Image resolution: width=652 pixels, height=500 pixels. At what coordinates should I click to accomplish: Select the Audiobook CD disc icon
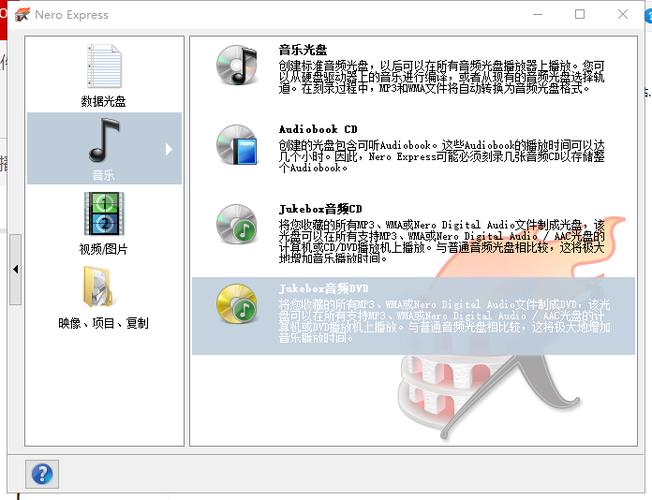pyautogui.click(x=237, y=145)
